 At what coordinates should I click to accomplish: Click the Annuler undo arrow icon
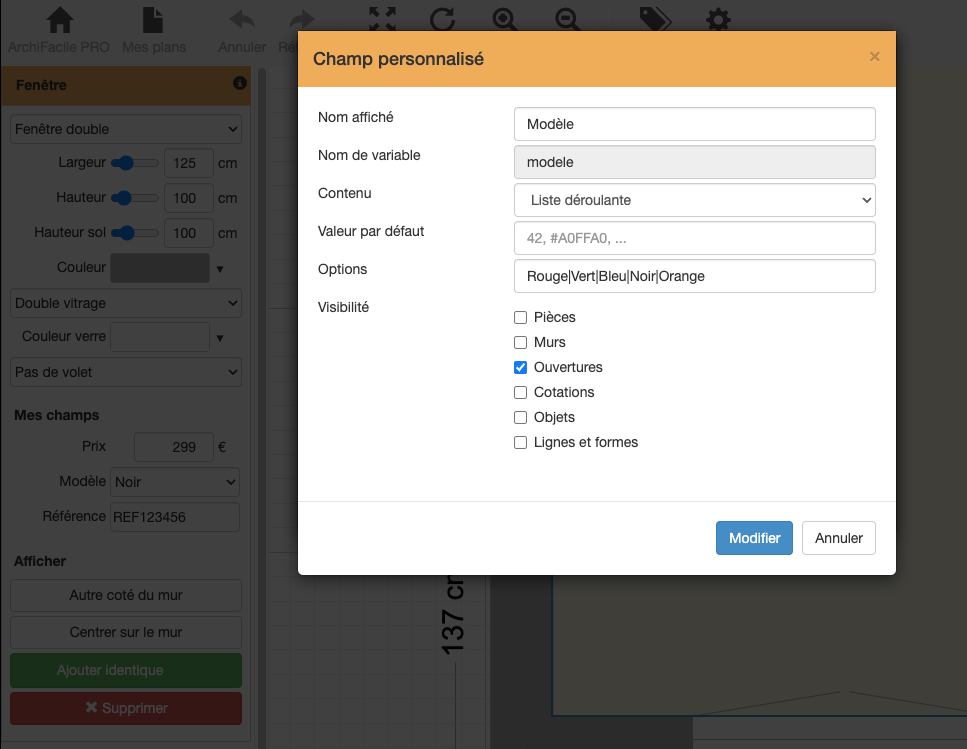(x=241, y=21)
